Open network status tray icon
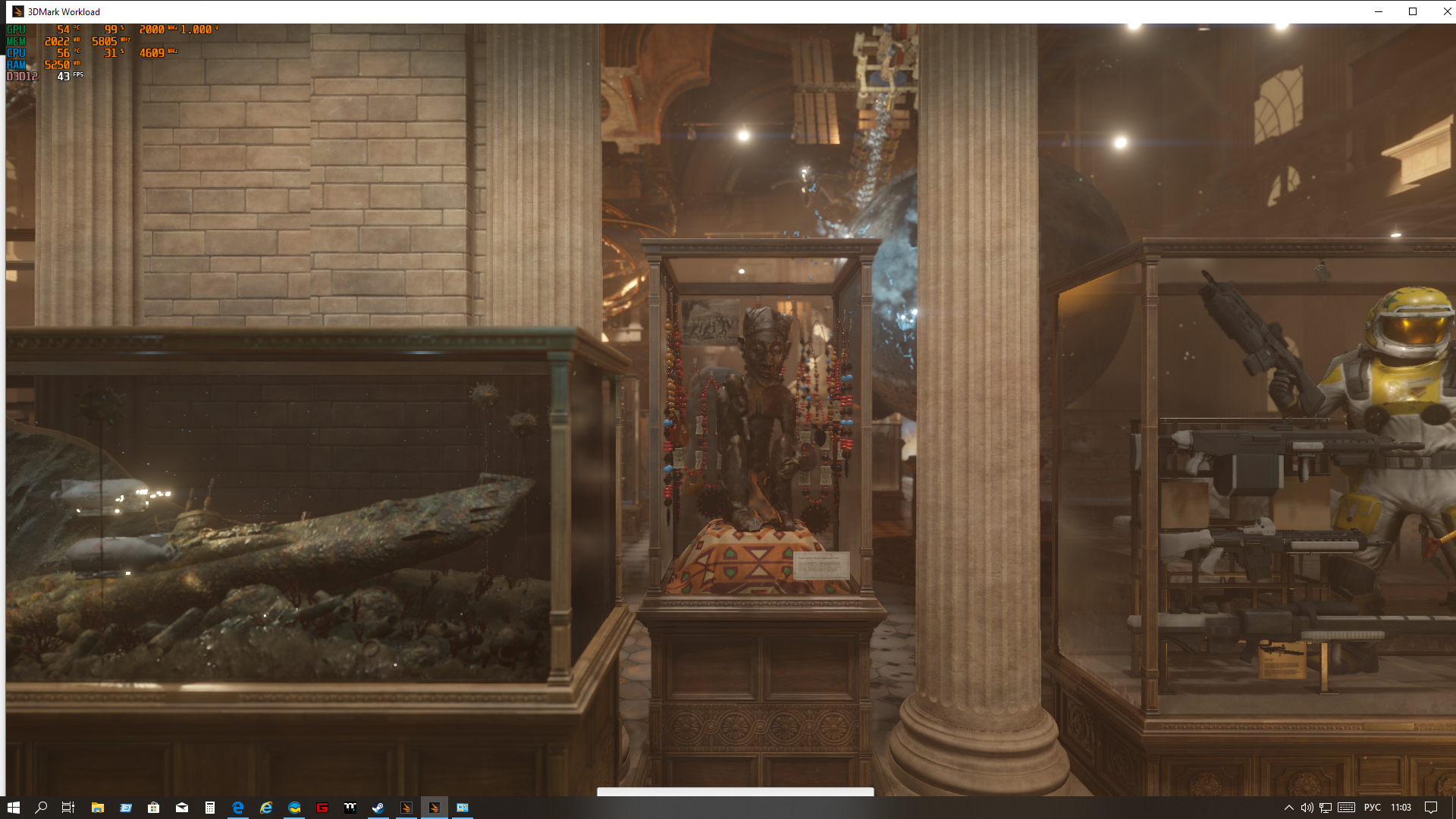 pos(1326,808)
